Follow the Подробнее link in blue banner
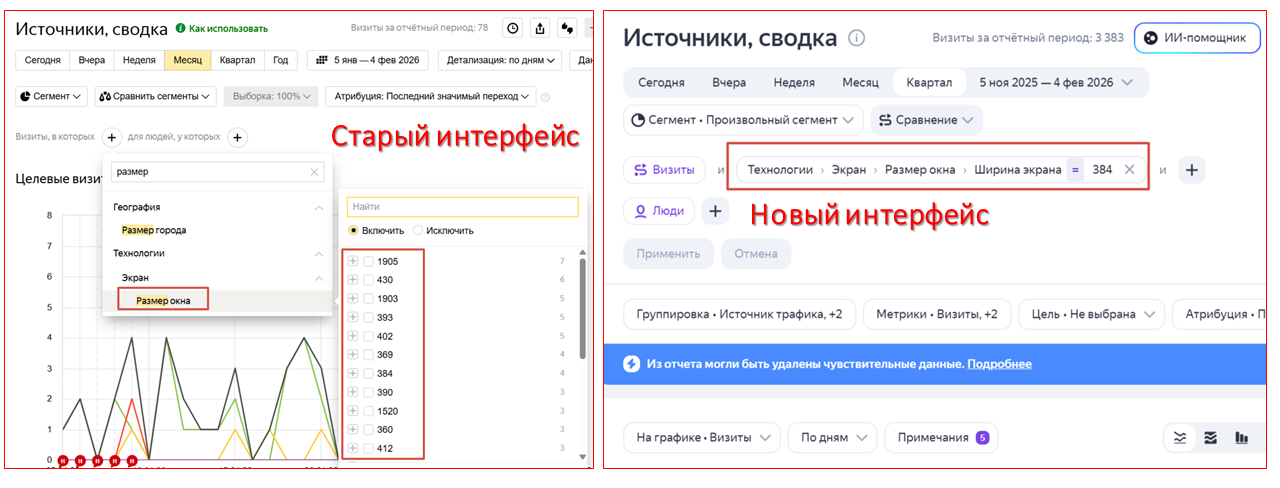The height and width of the screenshot is (488, 1280). click(999, 364)
